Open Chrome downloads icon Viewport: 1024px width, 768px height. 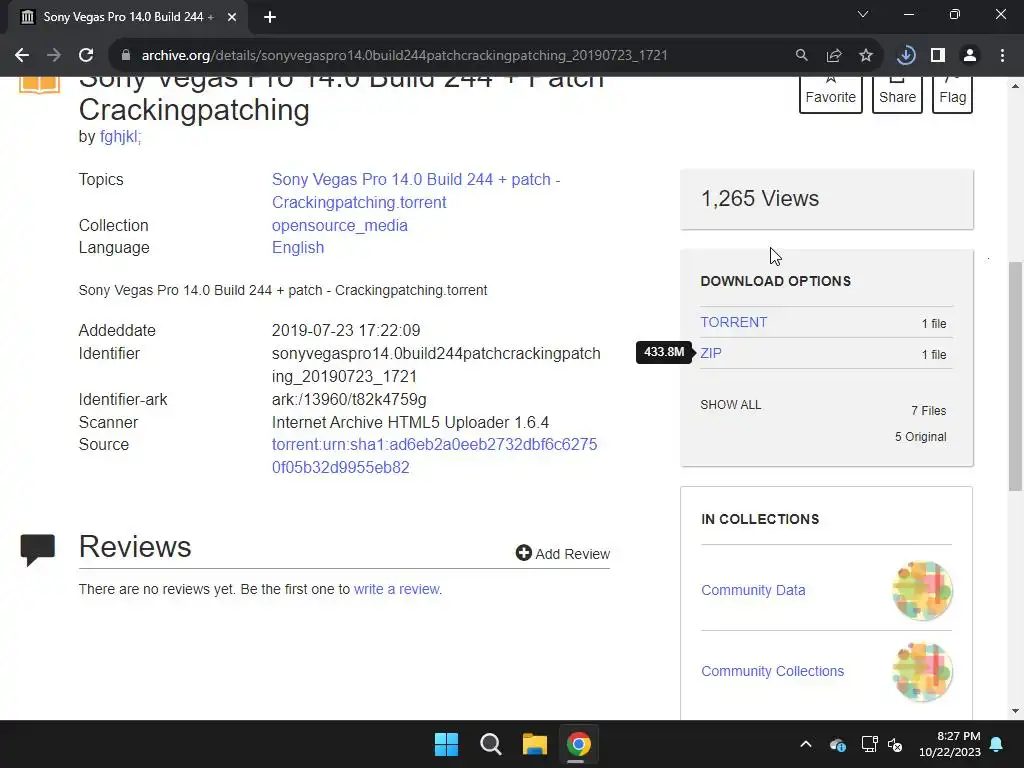pos(906,56)
